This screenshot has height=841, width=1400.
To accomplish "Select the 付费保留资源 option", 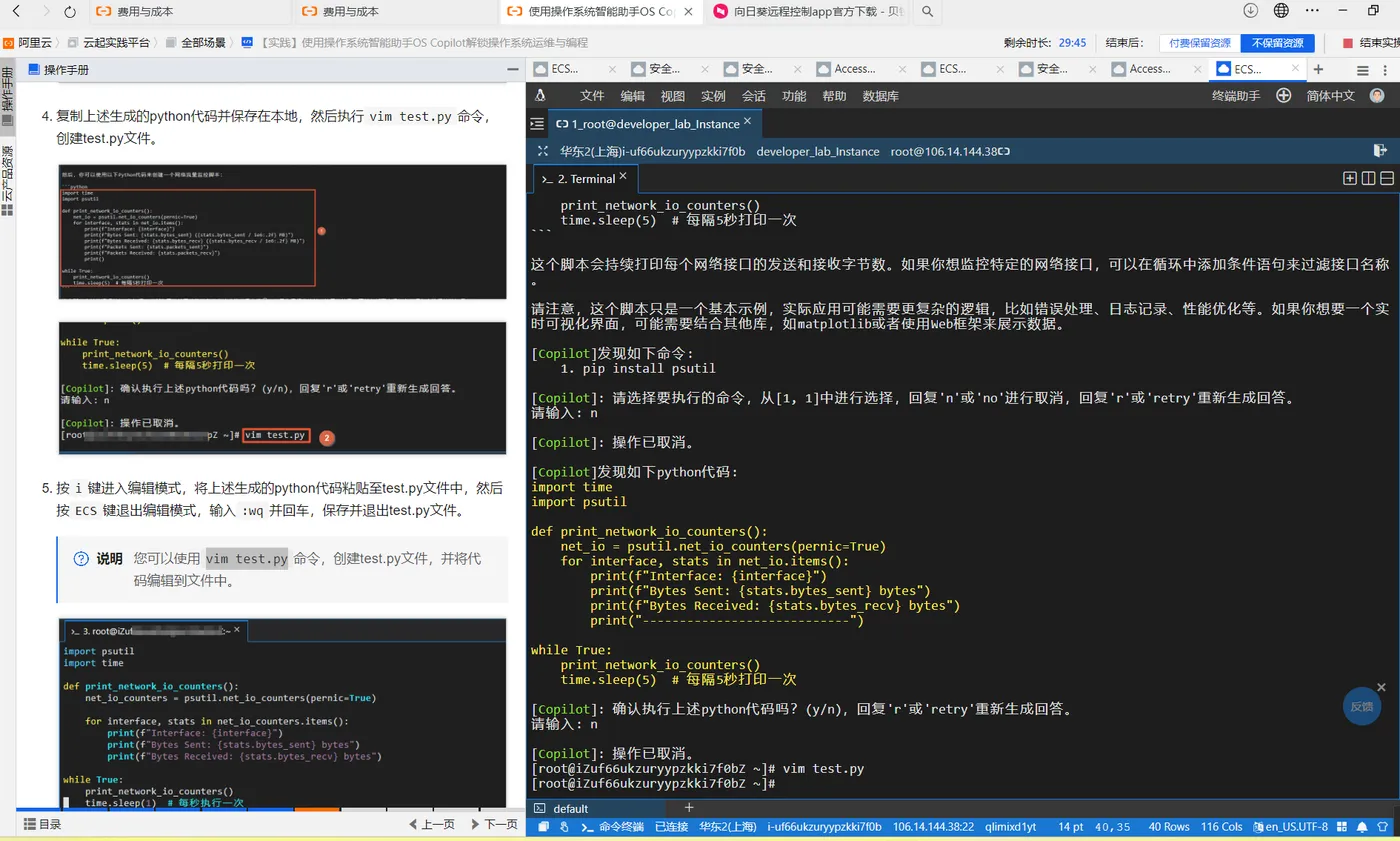I will point(1200,43).
